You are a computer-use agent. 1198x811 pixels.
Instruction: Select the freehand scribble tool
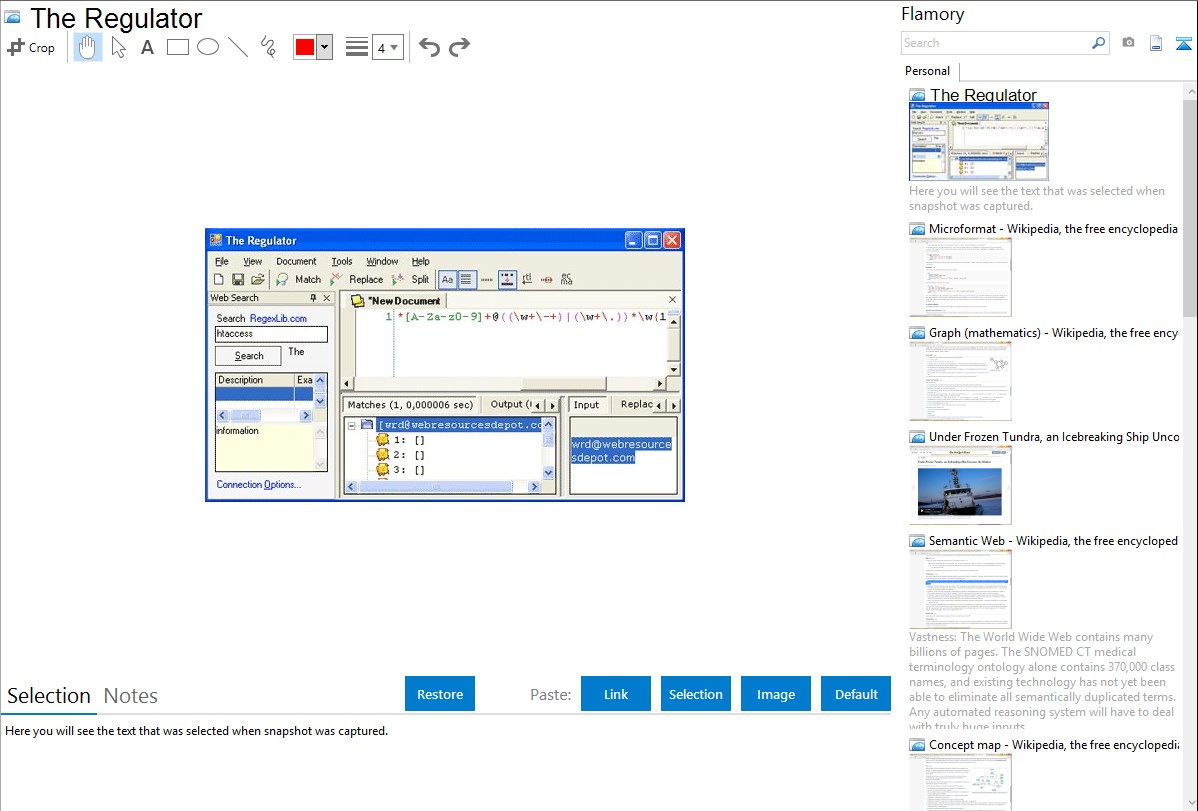(x=268, y=47)
